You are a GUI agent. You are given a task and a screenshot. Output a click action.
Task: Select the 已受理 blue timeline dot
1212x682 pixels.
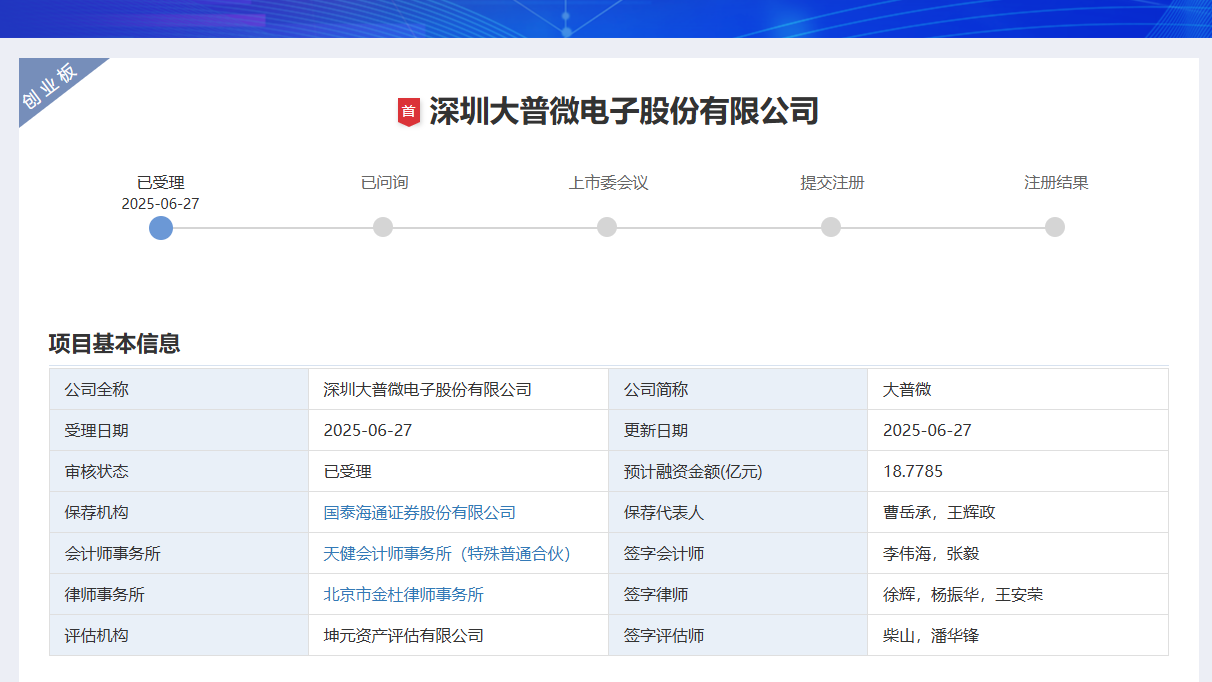[x=161, y=228]
